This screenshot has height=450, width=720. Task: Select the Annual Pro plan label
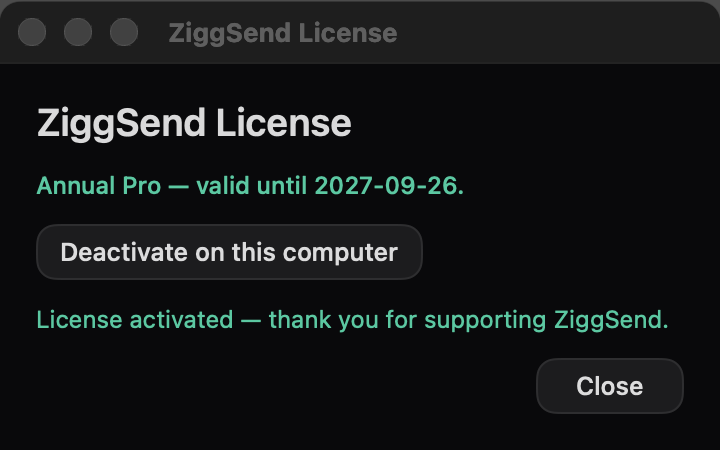[x=99, y=186]
